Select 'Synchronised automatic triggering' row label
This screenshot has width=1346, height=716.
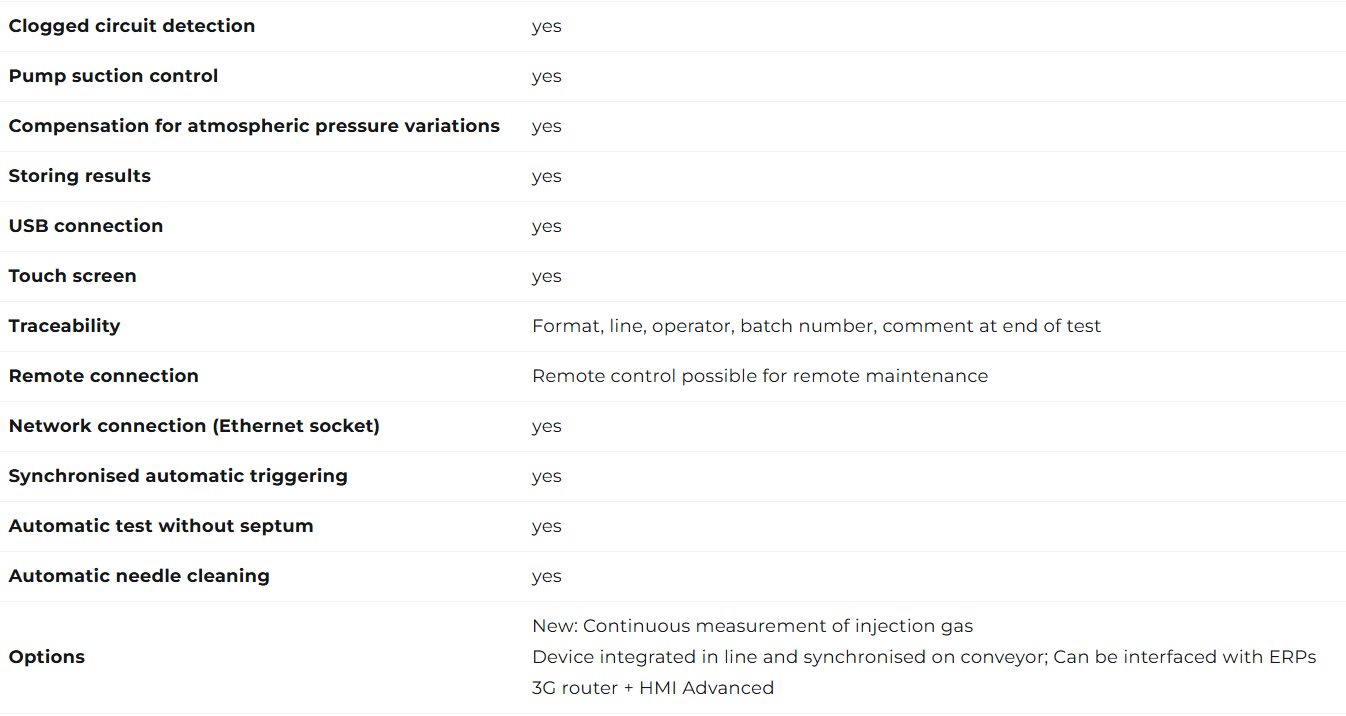178,476
